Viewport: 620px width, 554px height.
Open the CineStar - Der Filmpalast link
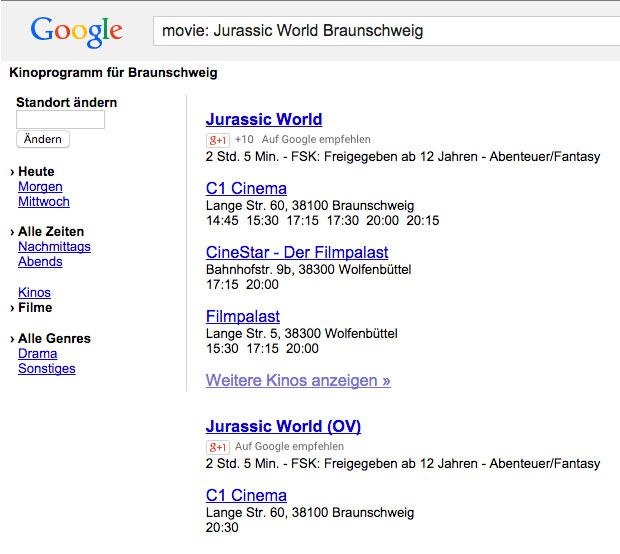(297, 253)
